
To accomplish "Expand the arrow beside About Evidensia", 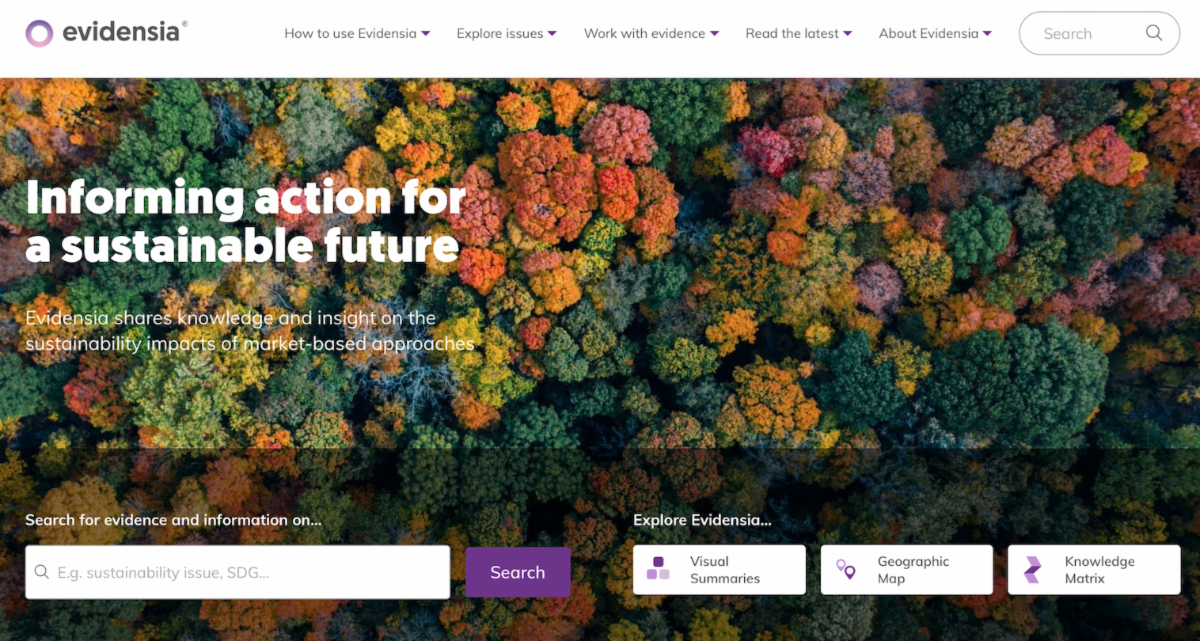I will (x=987, y=33).
